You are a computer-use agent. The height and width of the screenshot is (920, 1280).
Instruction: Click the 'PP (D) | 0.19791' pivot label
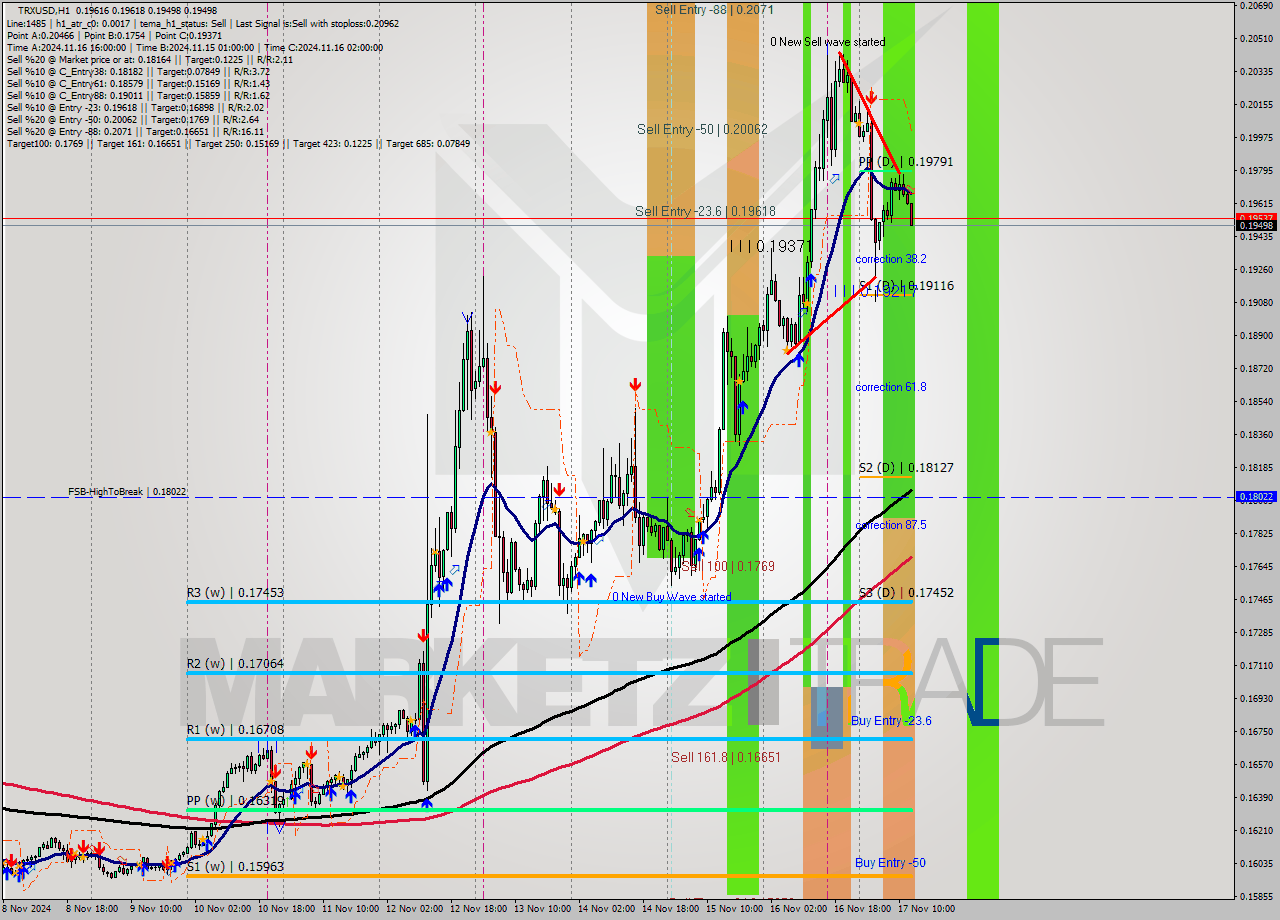coord(905,161)
